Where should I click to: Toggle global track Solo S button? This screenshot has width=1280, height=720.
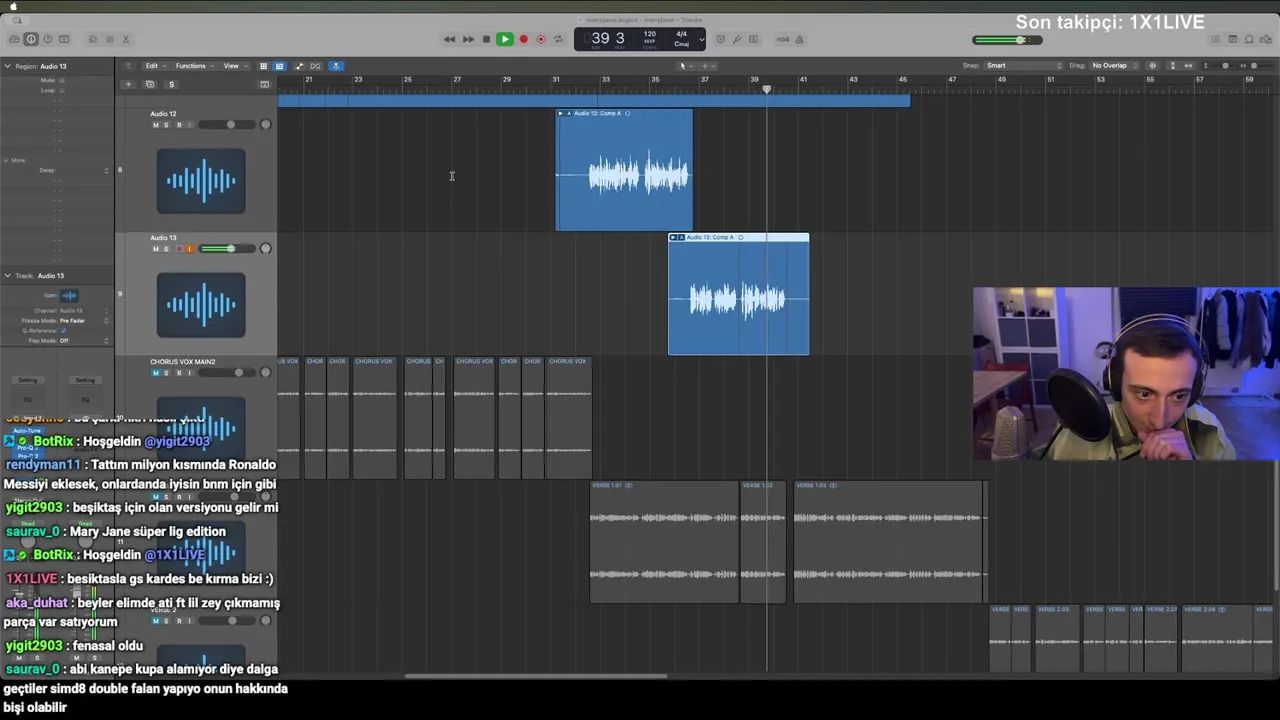tap(171, 85)
